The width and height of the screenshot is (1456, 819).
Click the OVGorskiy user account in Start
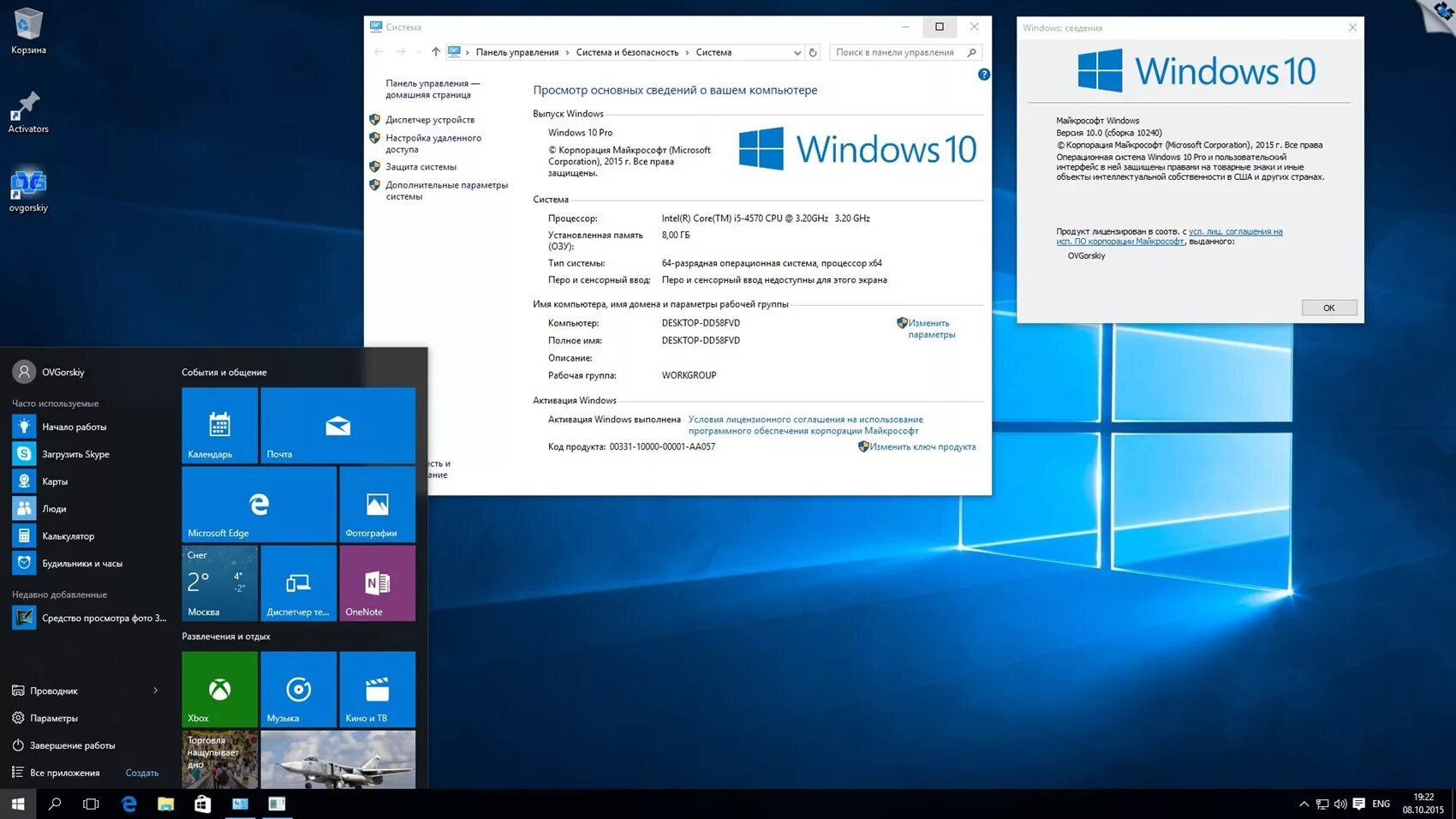click(49, 372)
